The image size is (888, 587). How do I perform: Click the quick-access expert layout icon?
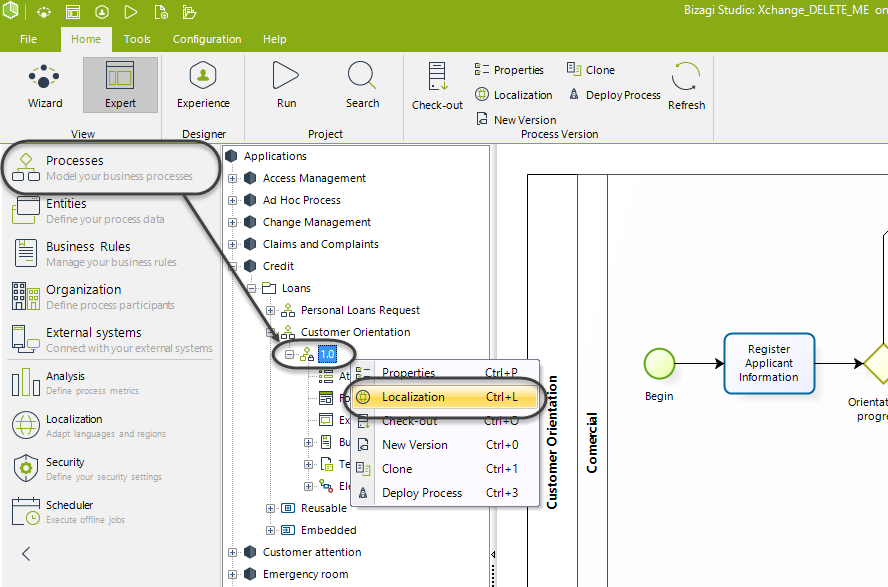coord(72,12)
